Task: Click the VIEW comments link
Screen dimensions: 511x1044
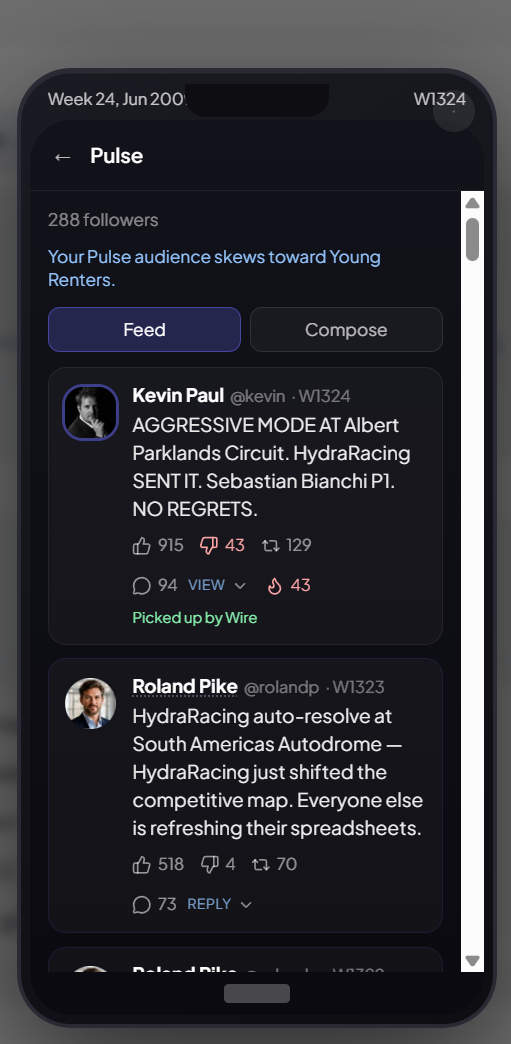Action: coord(206,585)
